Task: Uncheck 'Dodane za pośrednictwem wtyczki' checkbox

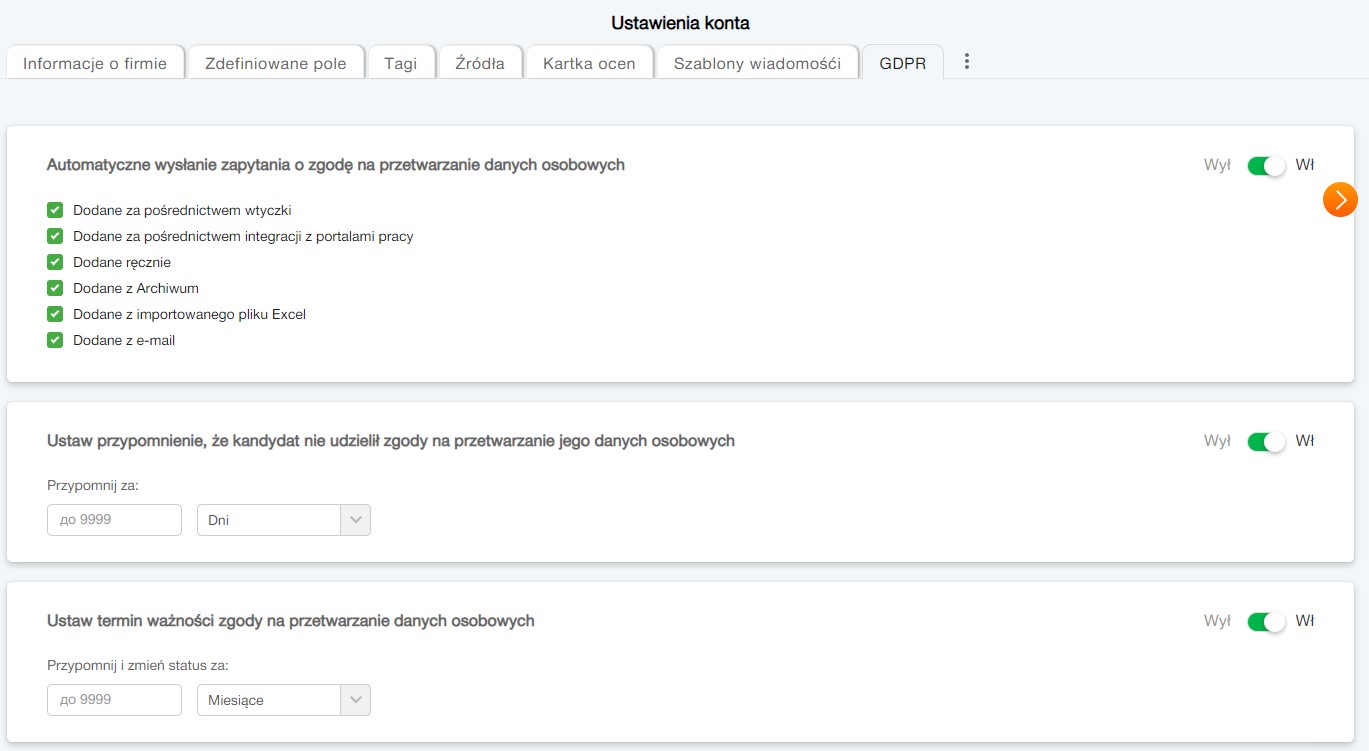Action: point(55,211)
